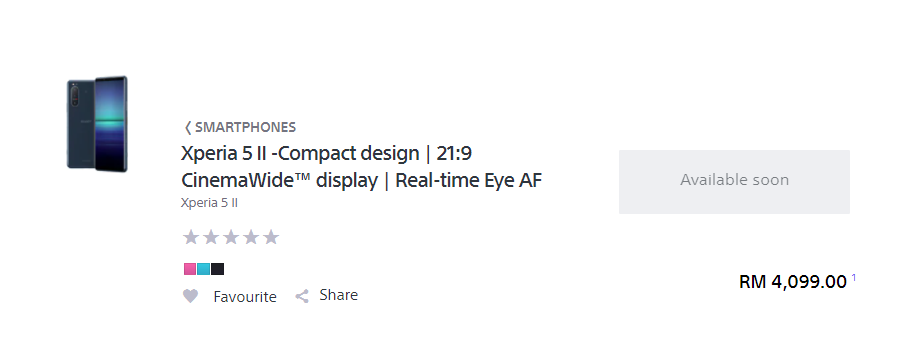This screenshot has width=912, height=364.
Task: Go back to the SMARTPHONES category
Action: point(245,127)
